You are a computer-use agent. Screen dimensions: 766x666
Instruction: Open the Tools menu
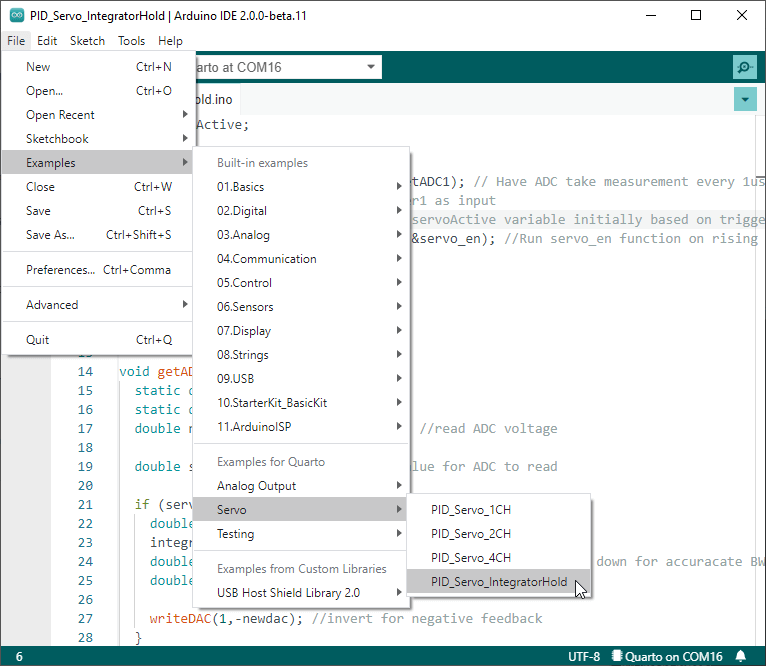(131, 41)
